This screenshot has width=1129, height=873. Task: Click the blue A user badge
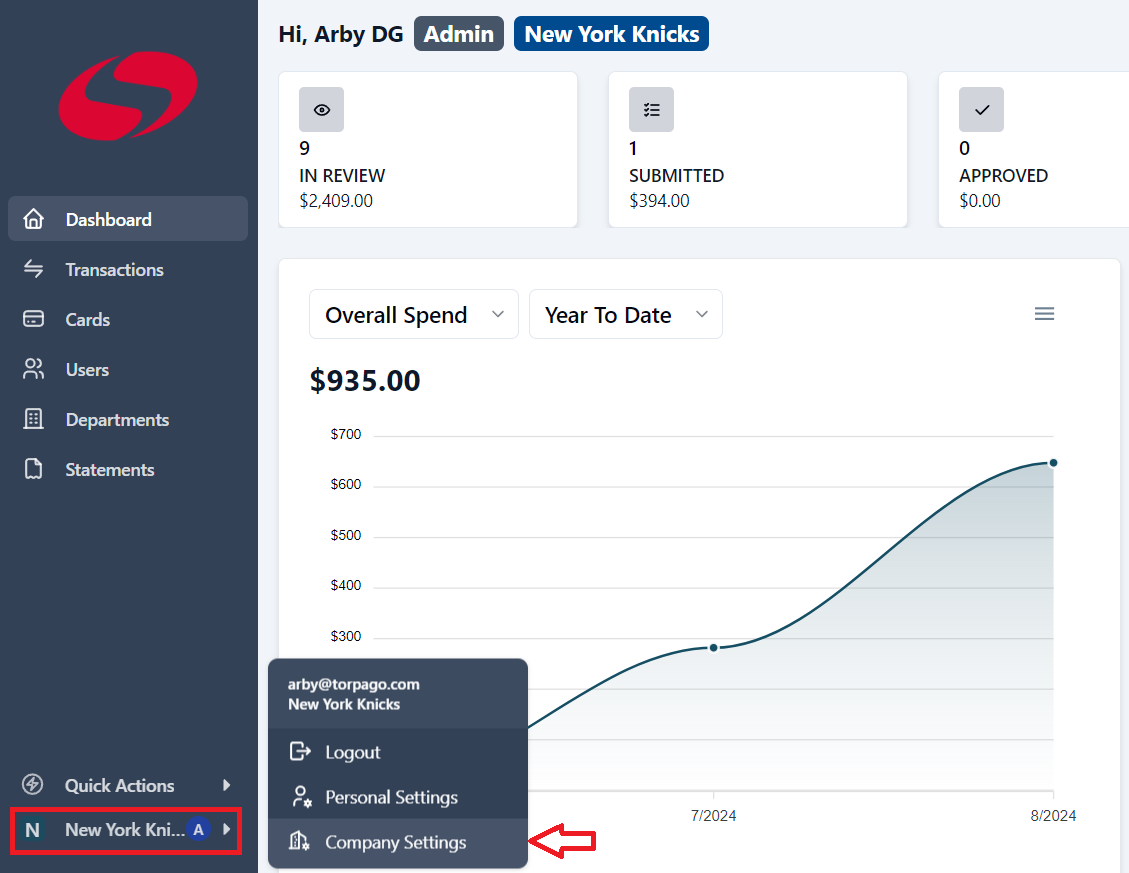tap(198, 830)
